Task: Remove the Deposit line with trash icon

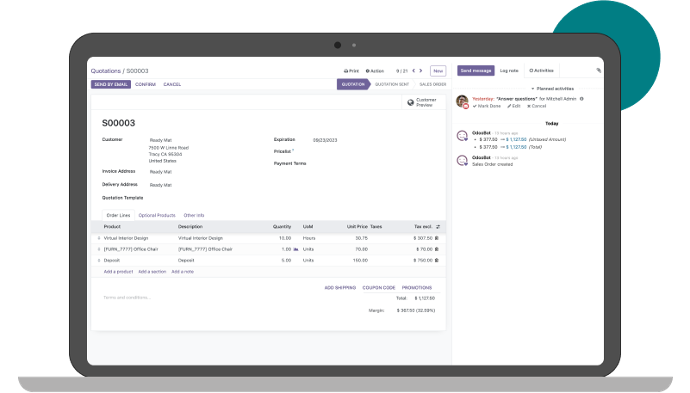Action: tap(437, 260)
